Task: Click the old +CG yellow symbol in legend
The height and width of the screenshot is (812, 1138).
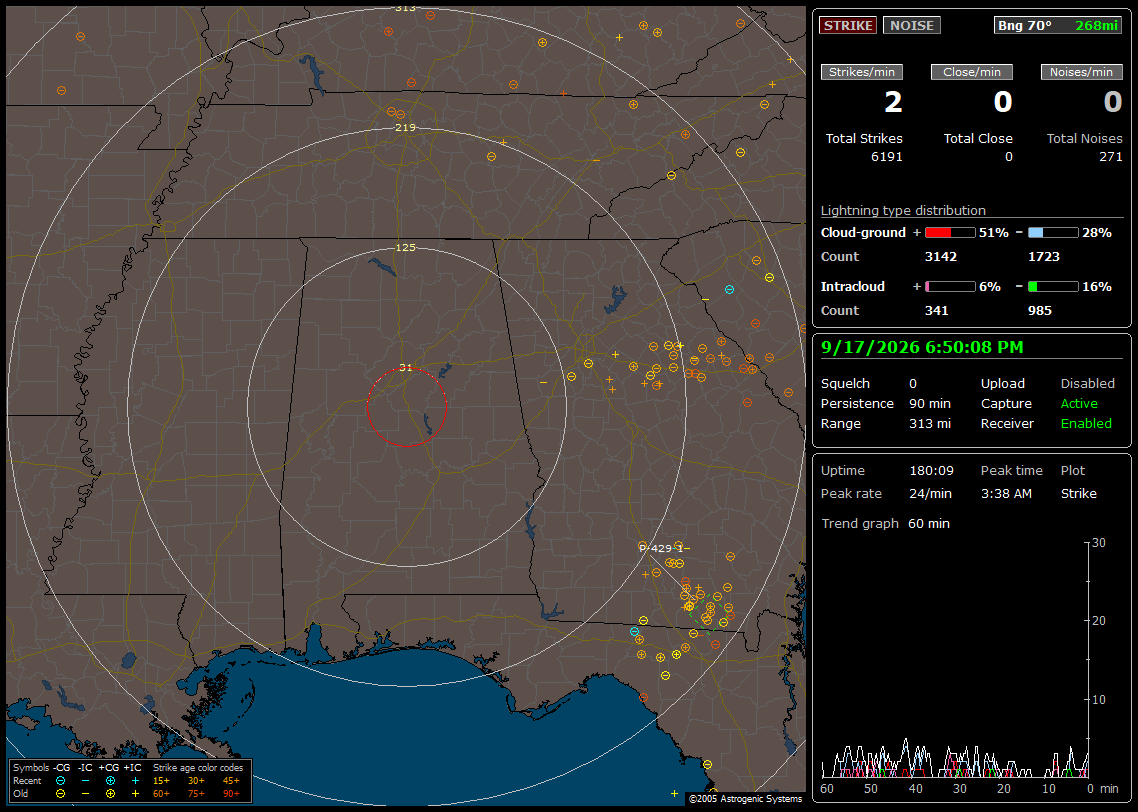Action: tap(110, 794)
